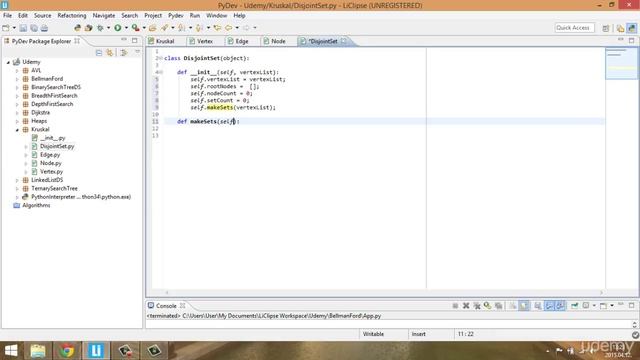This screenshot has height=360, width=640.
Task: Open the Package Explorer view menu
Action: [x=137, y=52]
